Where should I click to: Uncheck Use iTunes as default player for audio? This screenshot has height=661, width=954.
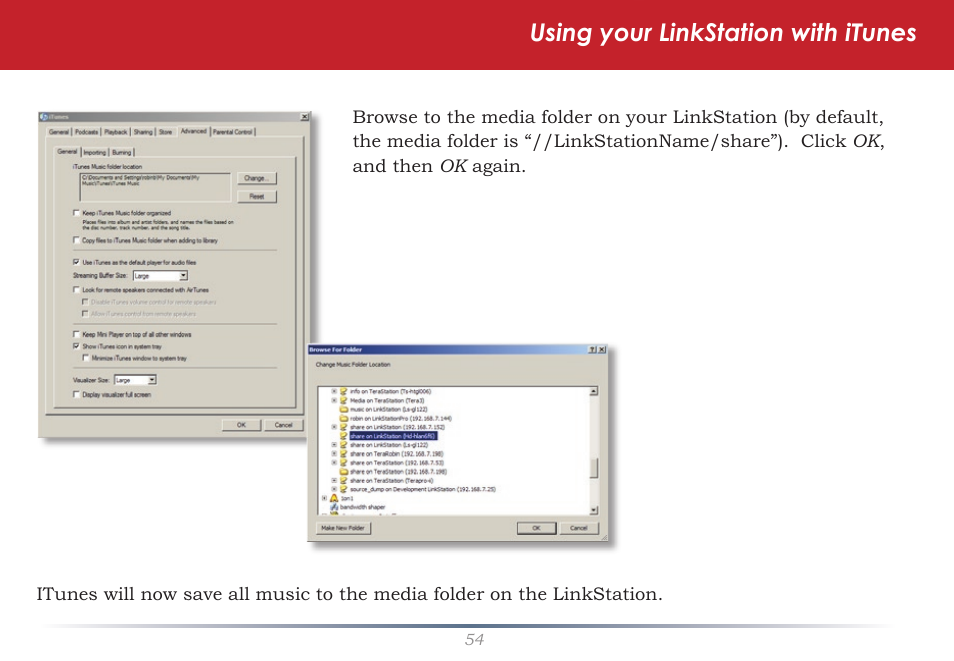coord(76,262)
